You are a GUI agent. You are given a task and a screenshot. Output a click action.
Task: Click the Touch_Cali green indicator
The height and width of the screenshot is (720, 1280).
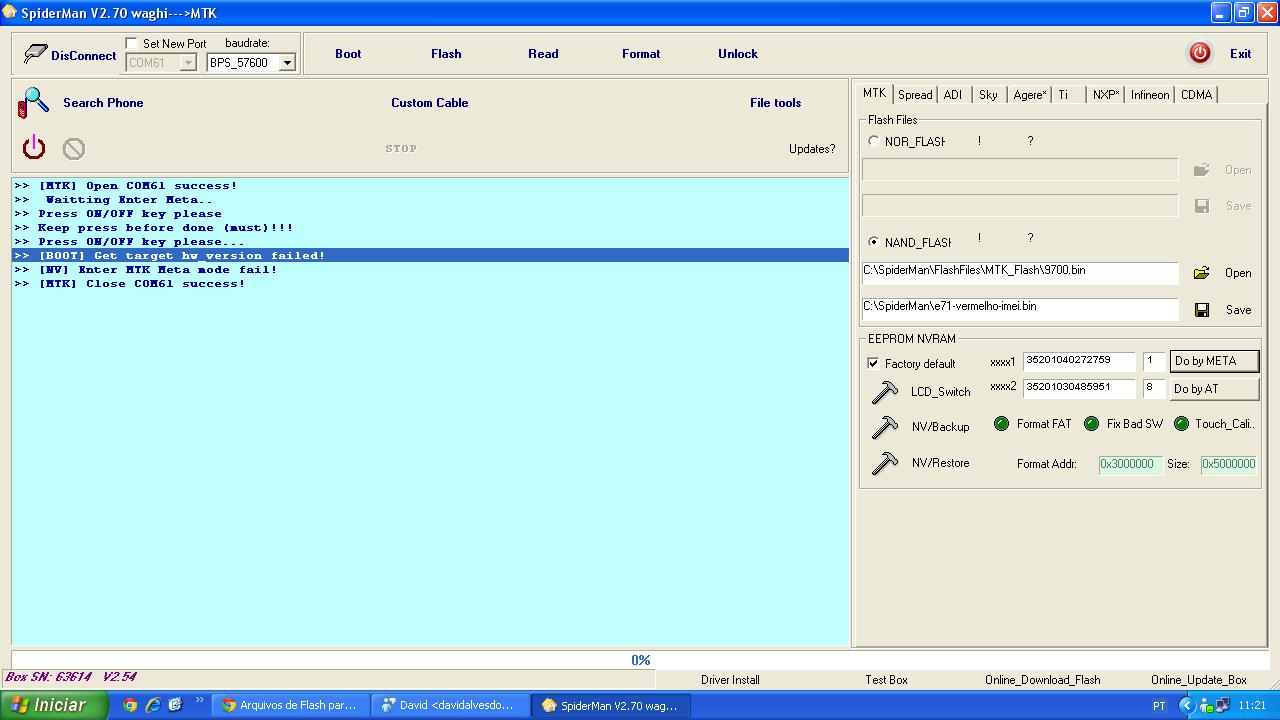click(x=1181, y=424)
